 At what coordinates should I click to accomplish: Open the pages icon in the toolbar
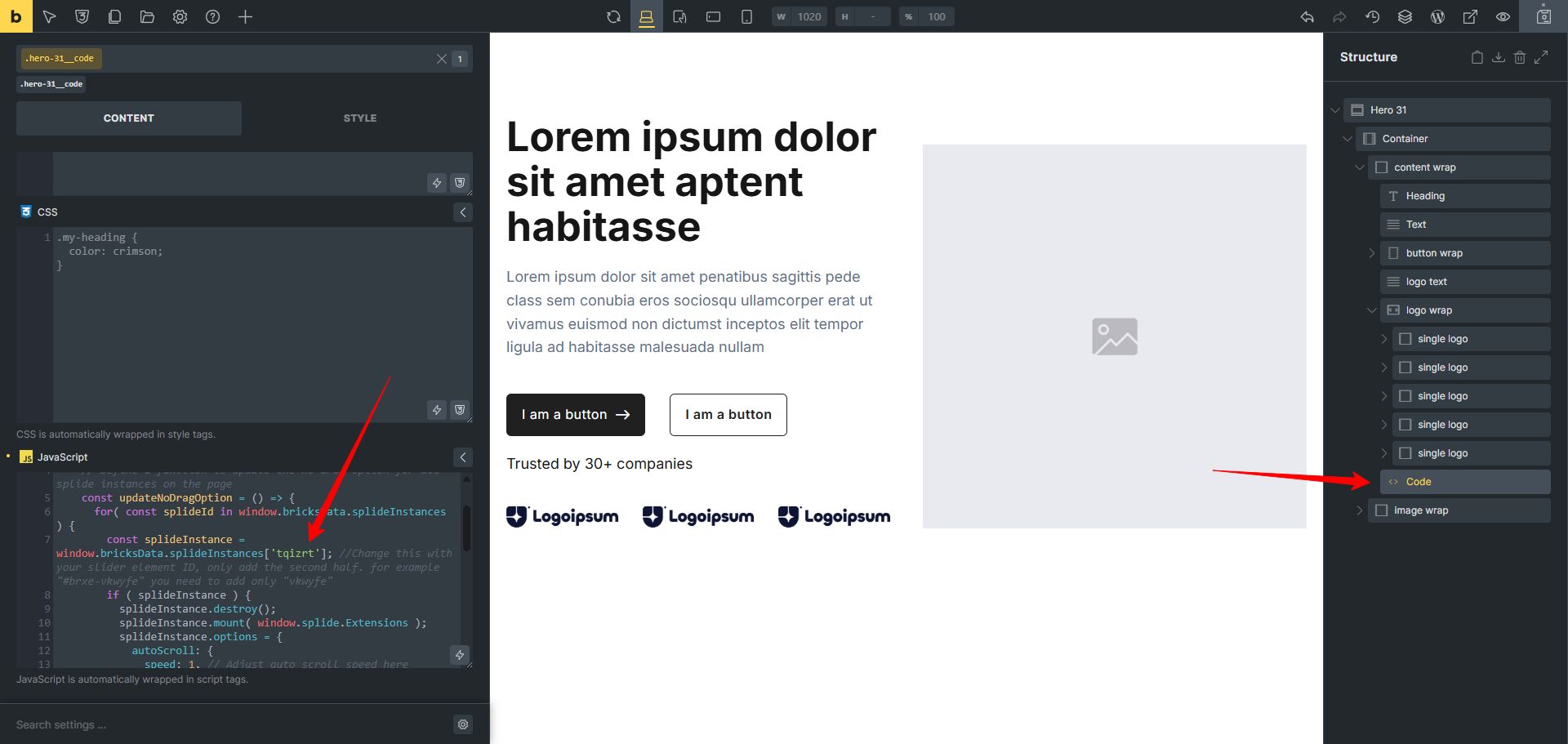[x=114, y=16]
